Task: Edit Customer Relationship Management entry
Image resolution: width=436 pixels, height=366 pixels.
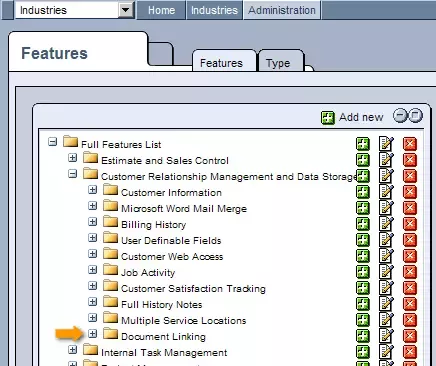Action: click(x=386, y=176)
